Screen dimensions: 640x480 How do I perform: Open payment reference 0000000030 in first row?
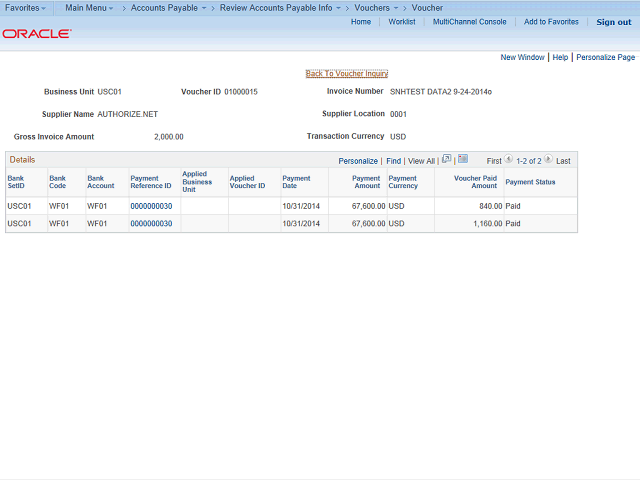pyautogui.click(x=151, y=206)
